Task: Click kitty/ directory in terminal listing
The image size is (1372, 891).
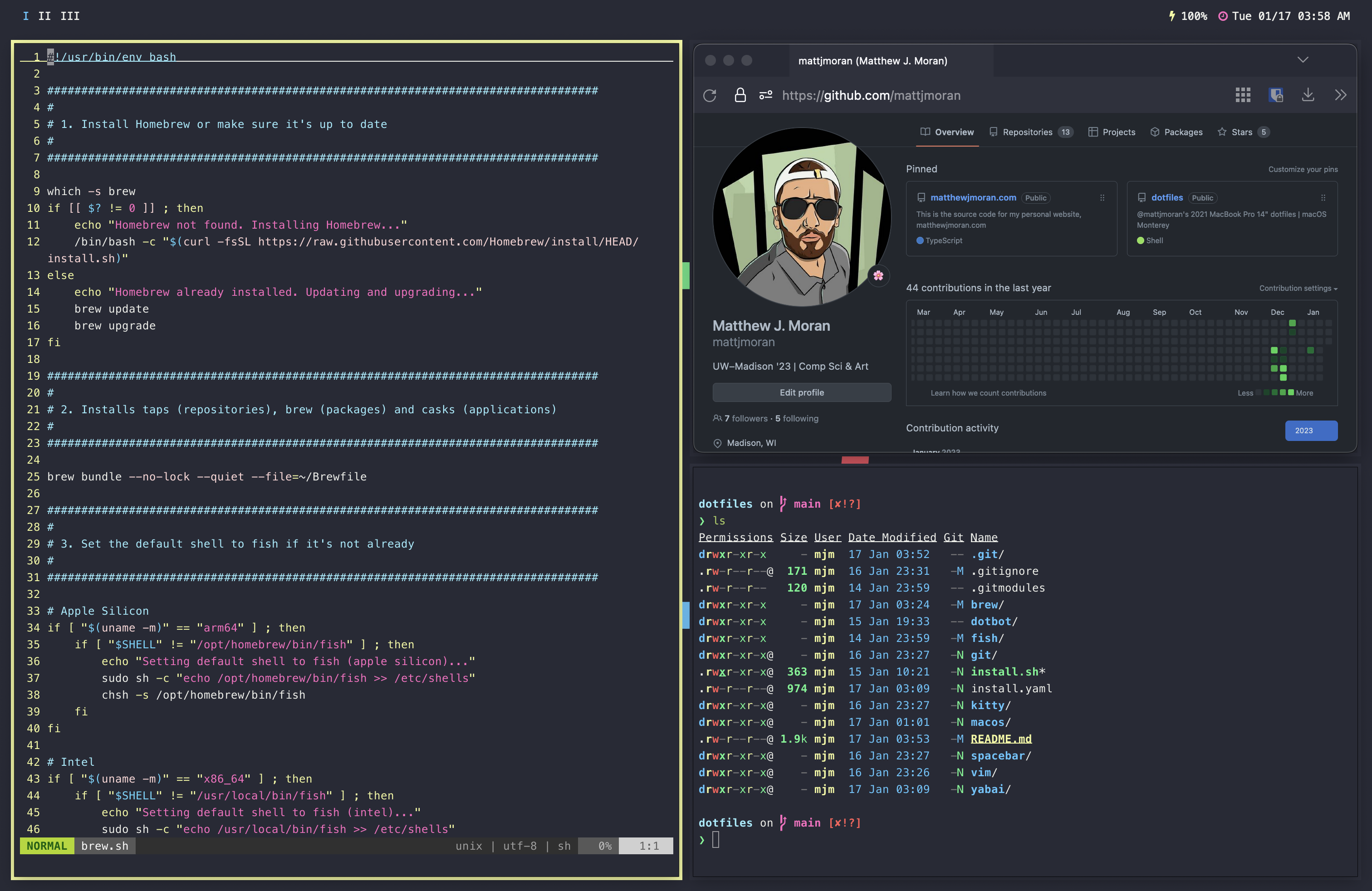Action: [x=990, y=705]
